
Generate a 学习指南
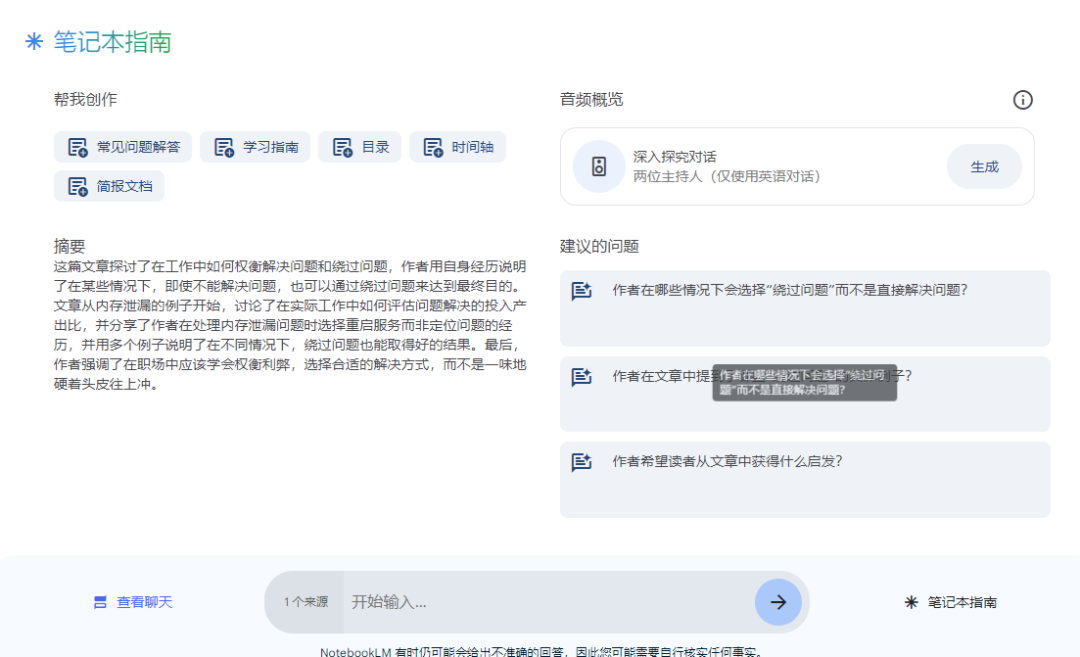pos(255,147)
